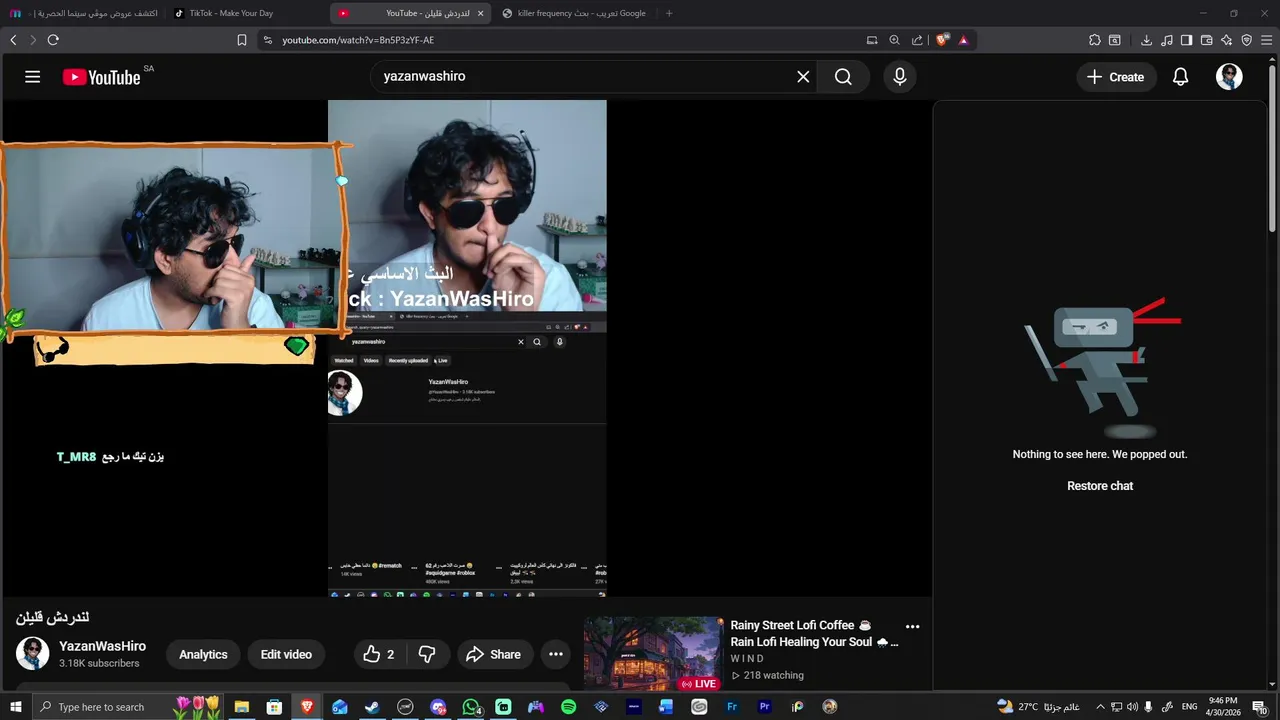Screen dimensions: 1280x720
Task: Open Steam from taskbar
Action: tap(372, 707)
